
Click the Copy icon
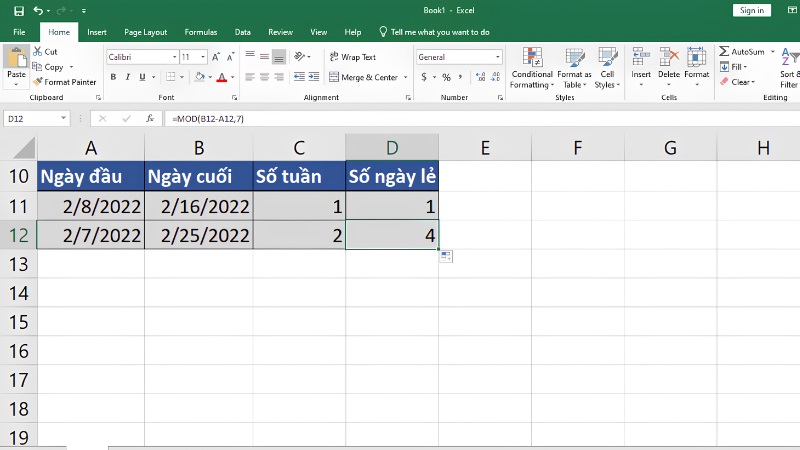(37, 67)
